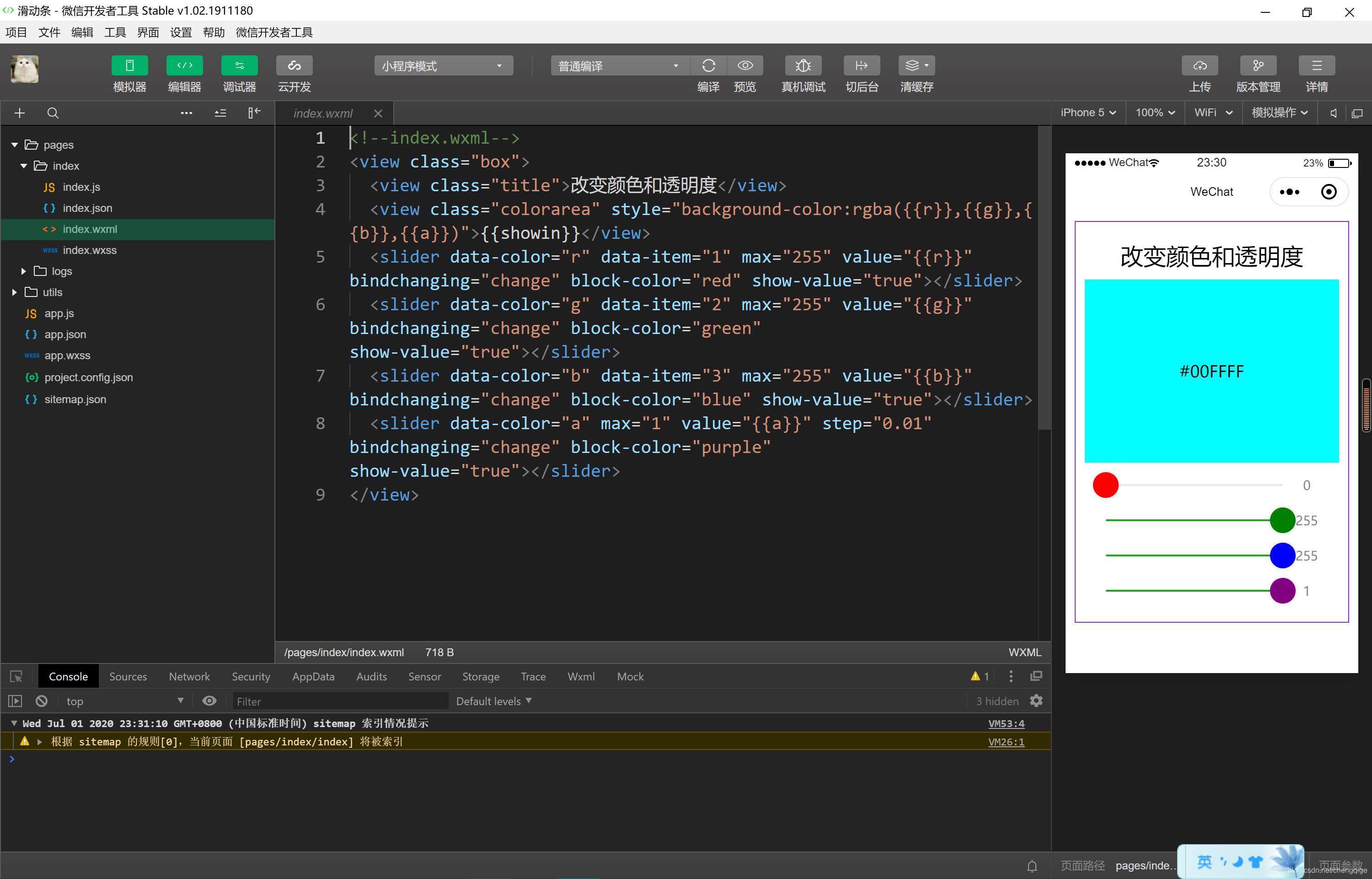The height and width of the screenshot is (879, 1372).
Task: Expand the pages tree item
Action: tap(15, 144)
